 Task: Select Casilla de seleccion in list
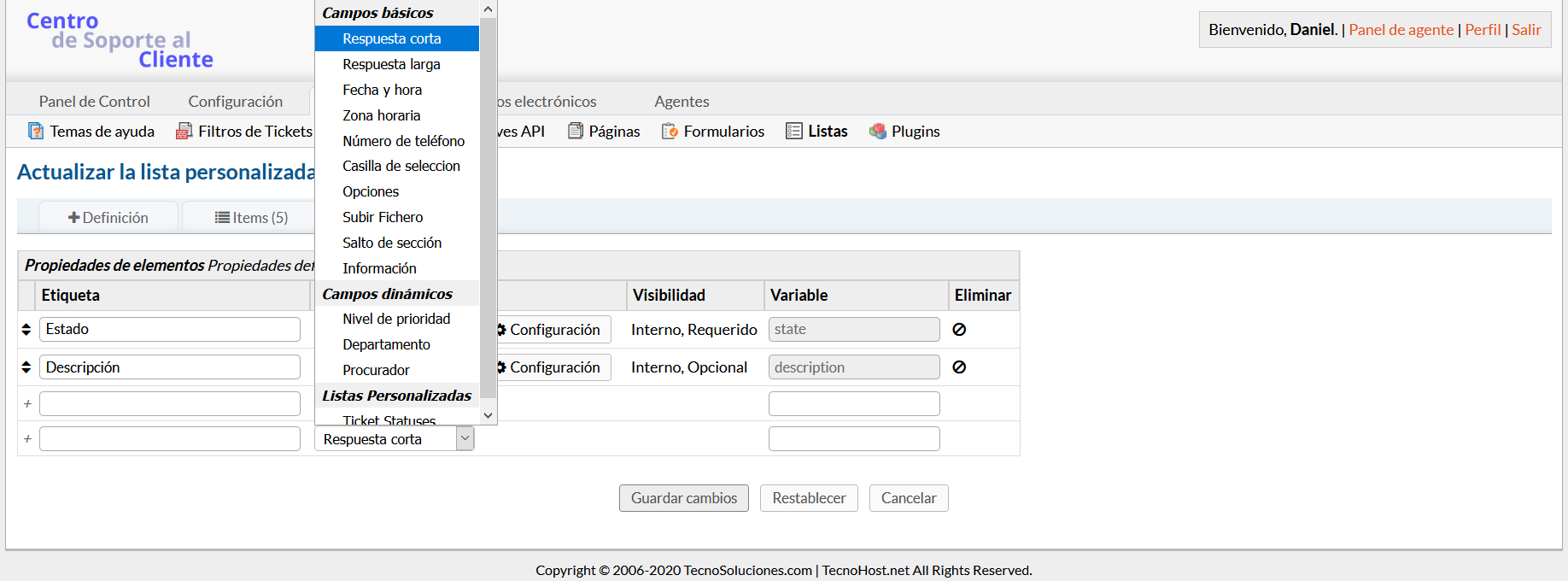401,166
